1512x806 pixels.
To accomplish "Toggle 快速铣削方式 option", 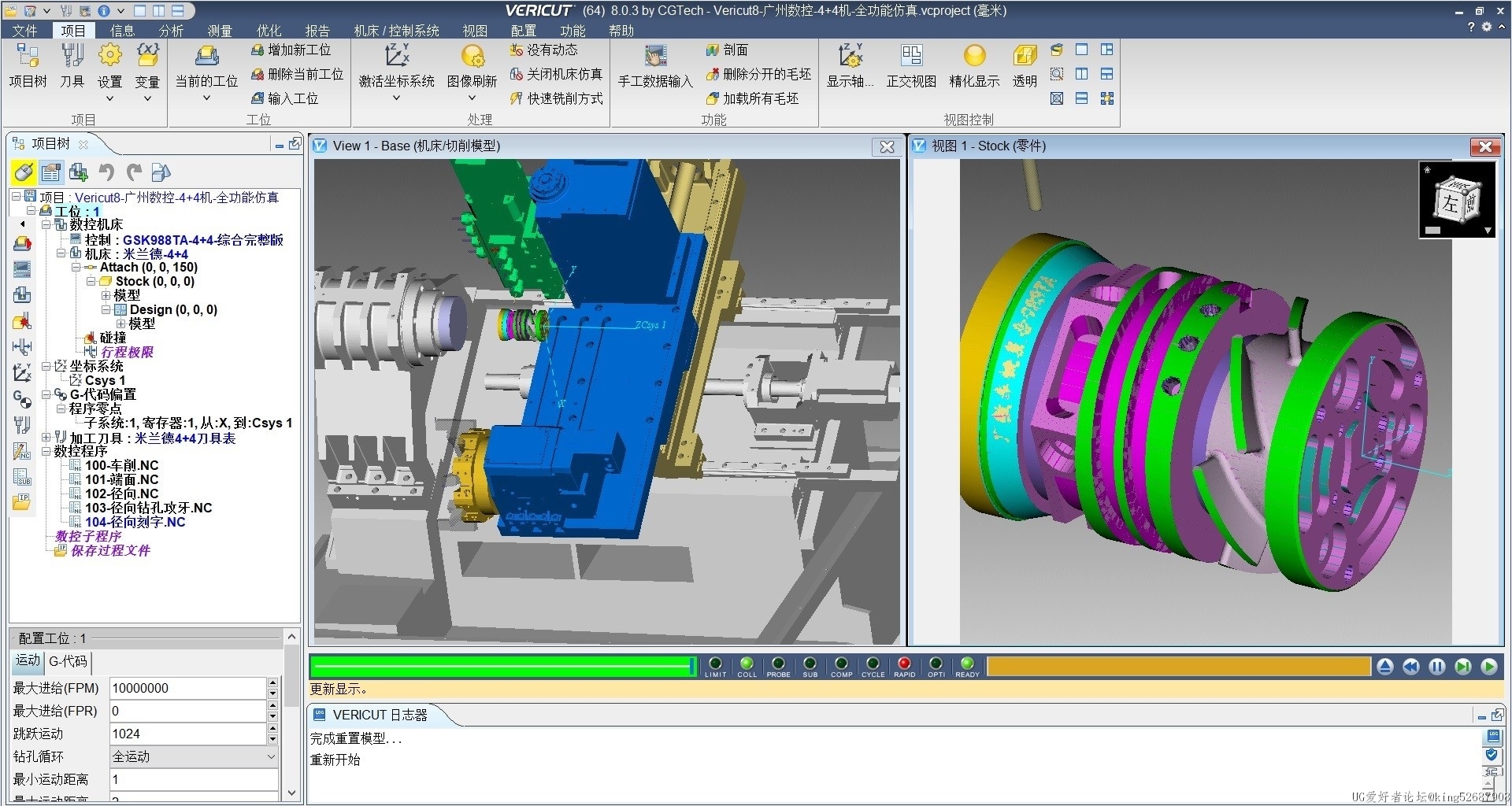I will coord(556,98).
